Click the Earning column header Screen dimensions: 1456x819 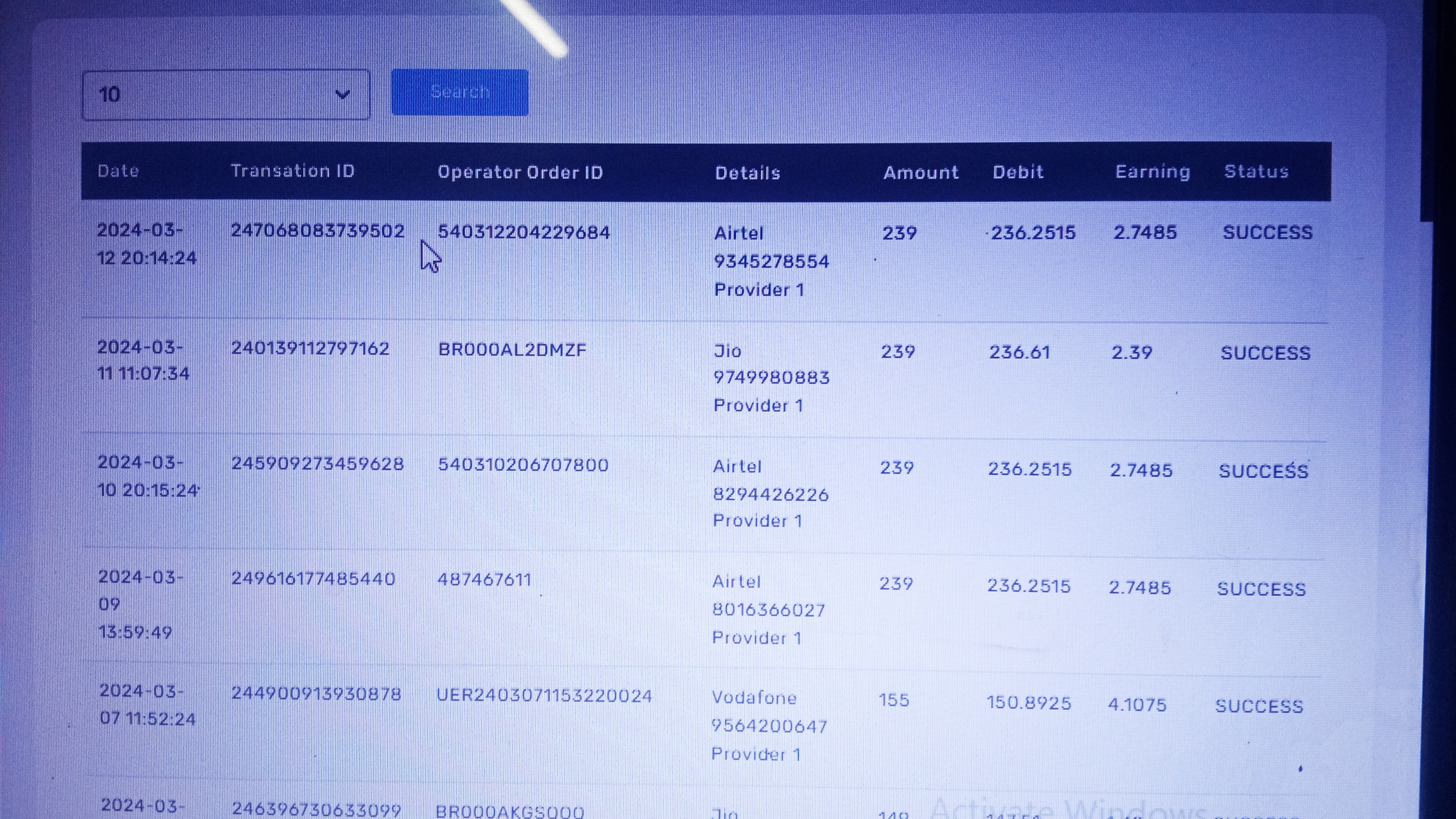1152,172
